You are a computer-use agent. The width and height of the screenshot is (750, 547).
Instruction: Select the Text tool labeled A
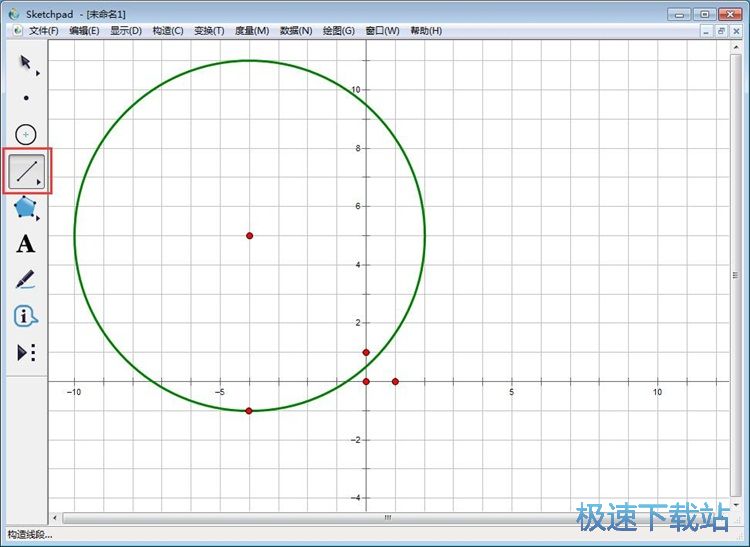click(26, 244)
